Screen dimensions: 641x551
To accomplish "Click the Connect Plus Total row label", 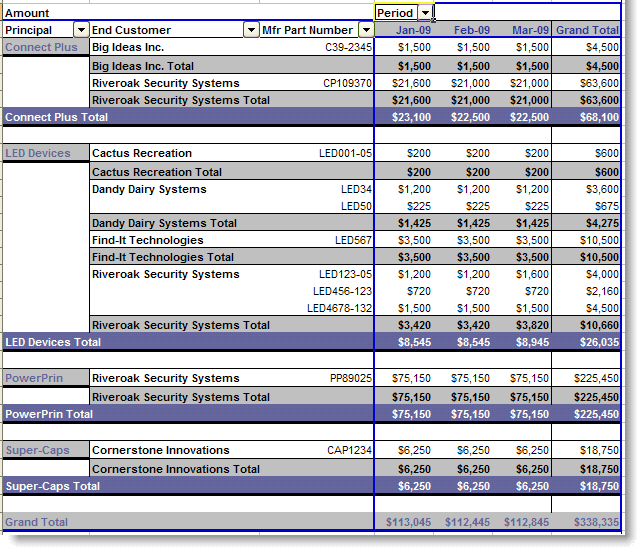I will click(56, 117).
